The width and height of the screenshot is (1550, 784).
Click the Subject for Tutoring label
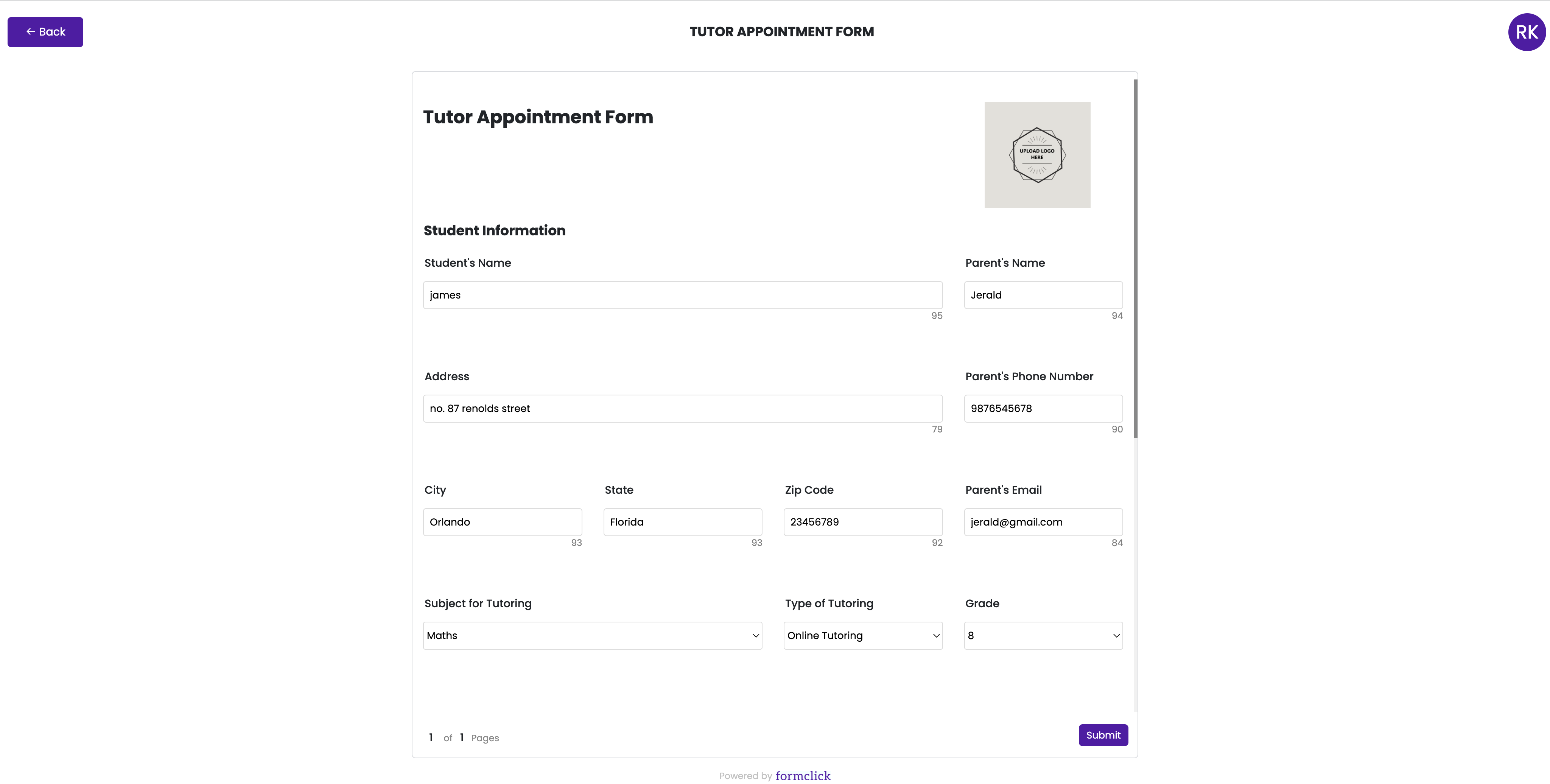coord(478,604)
